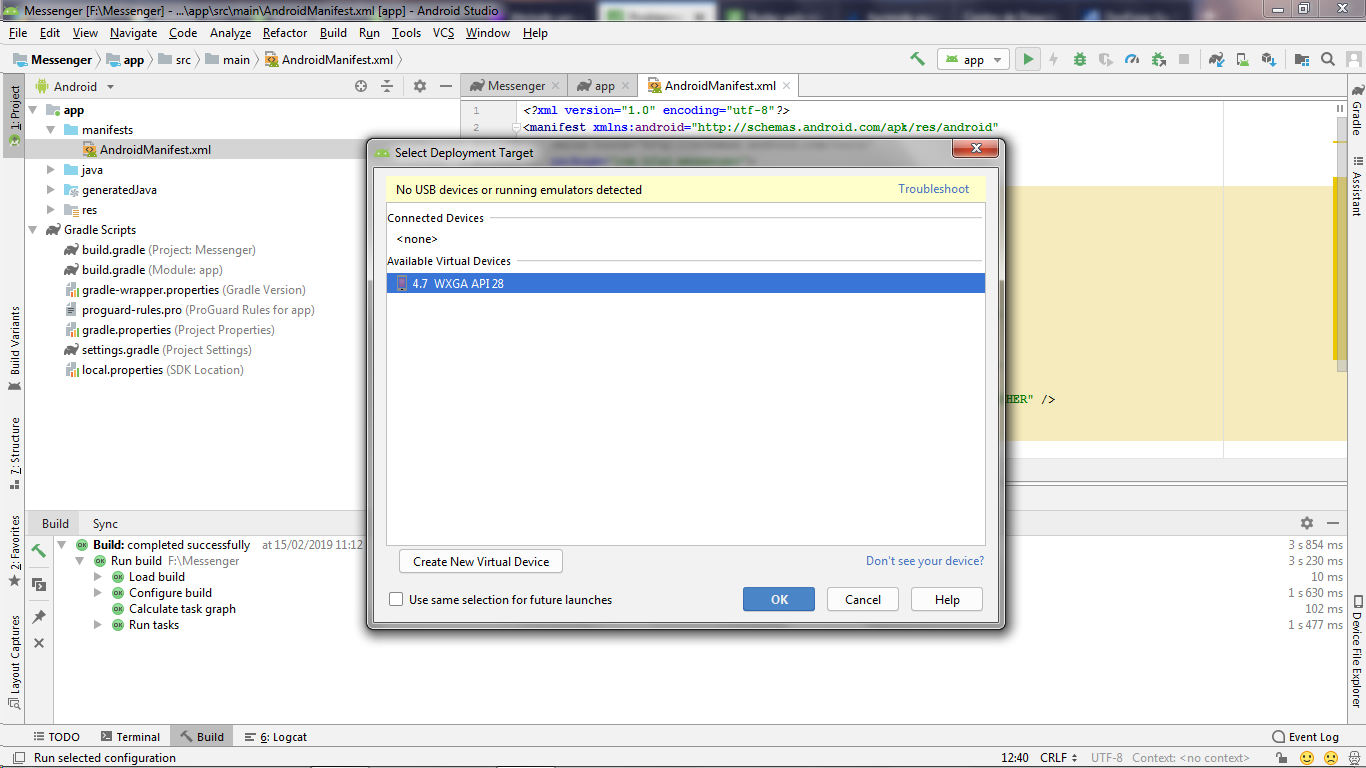Click the Apply Changes lightning icon

pyautogui.click(x=1053, y=59)
